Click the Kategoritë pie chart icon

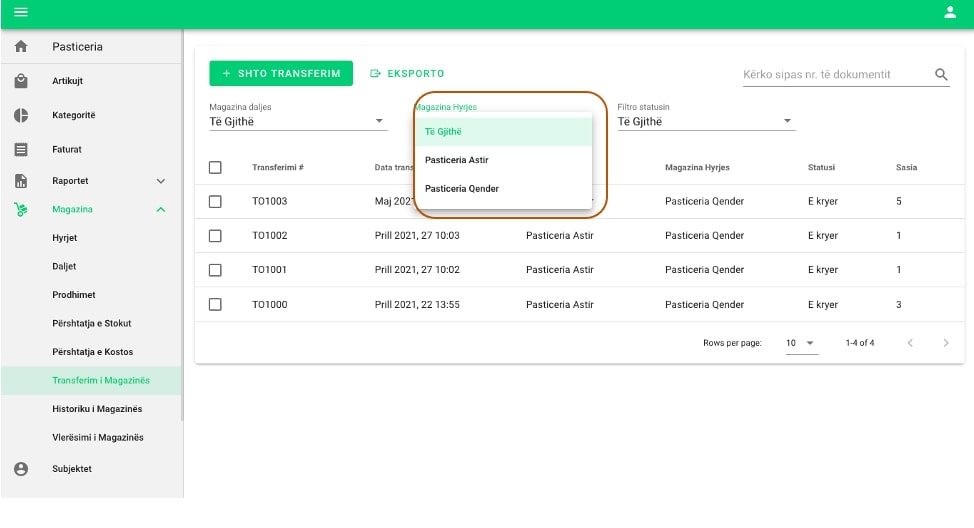click(21, 115)
